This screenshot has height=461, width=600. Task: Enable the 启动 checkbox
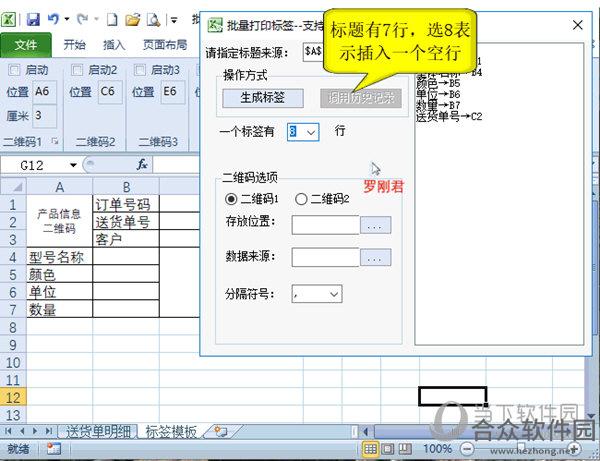click(x=14, y=70)
